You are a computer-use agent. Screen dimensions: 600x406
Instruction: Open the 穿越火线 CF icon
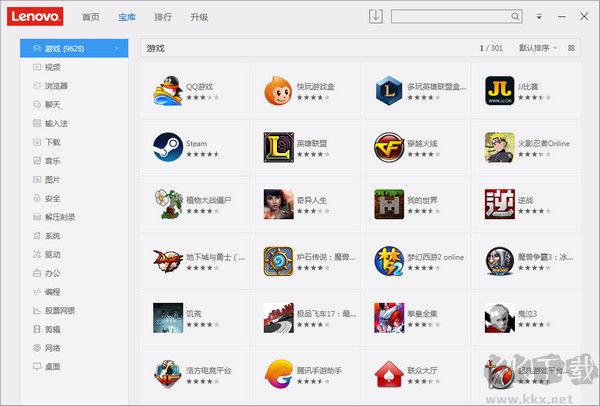[x=388, y=147]
